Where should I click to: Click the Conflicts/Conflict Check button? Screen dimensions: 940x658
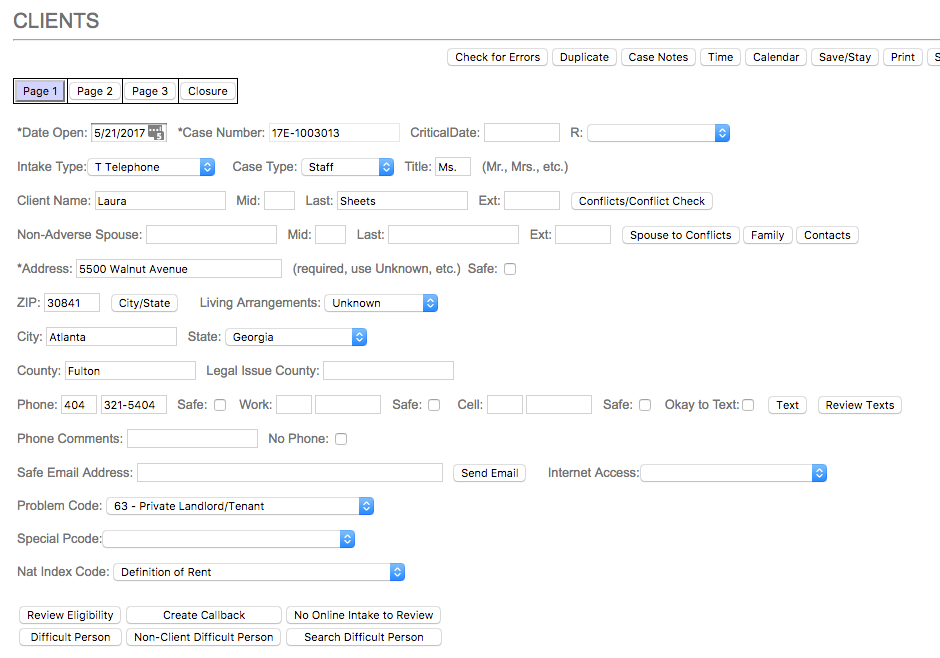tap(642, 201)
